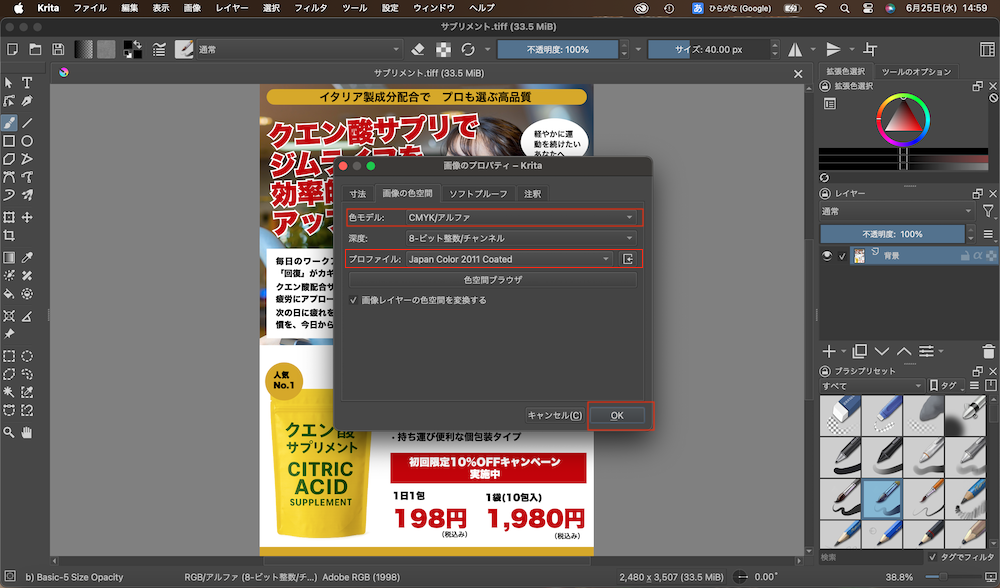Screen dimensions: 1000x588
Task: Click the brush preset 検索 field
Action: (871, 557)
